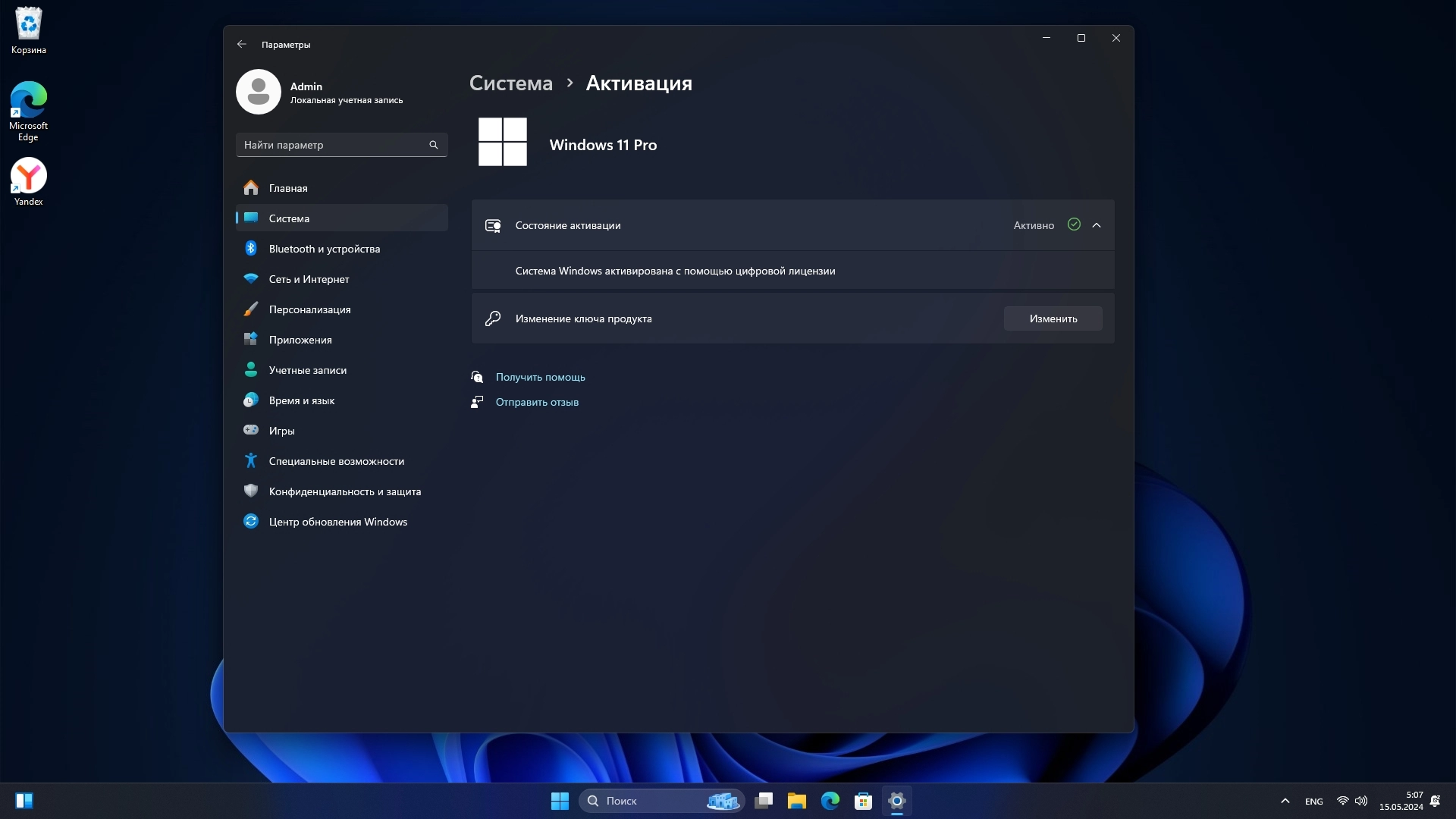The image size is (1456, 819).
Task: Click the Изменить product key button
Action: pos(1053,318)
